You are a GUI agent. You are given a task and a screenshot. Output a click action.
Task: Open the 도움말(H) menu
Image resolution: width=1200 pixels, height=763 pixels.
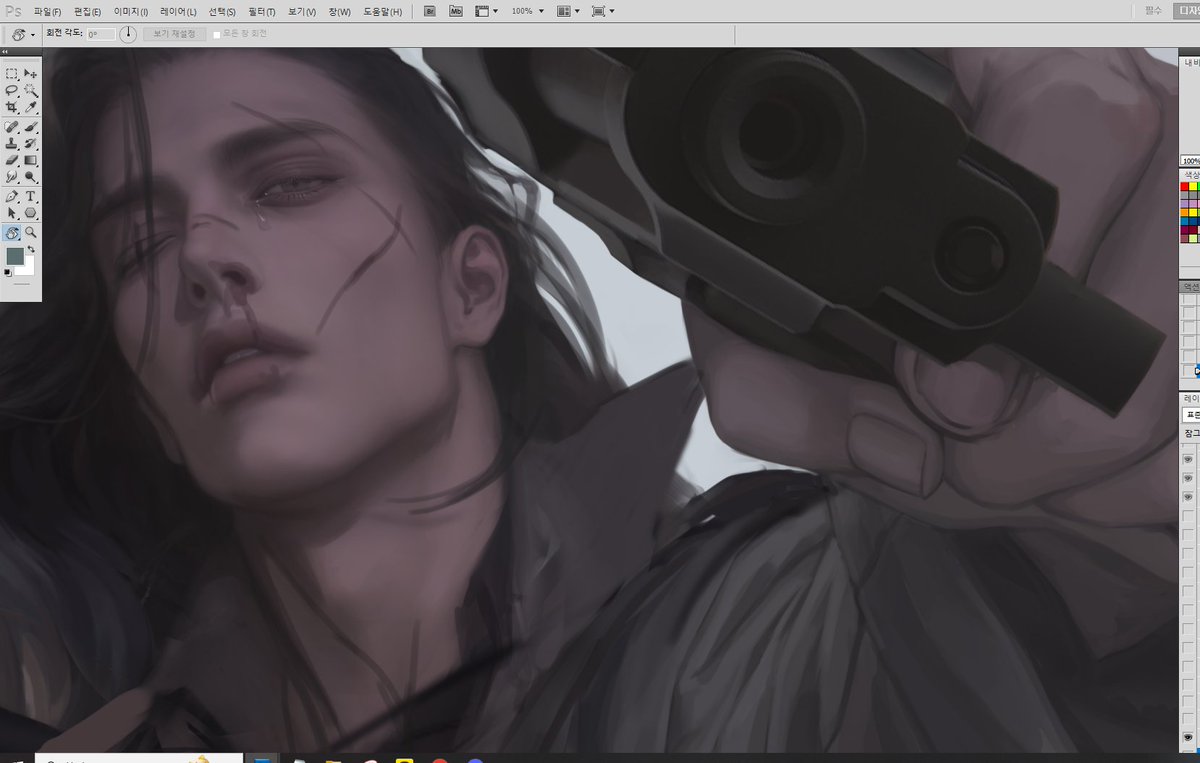point(382,12)
